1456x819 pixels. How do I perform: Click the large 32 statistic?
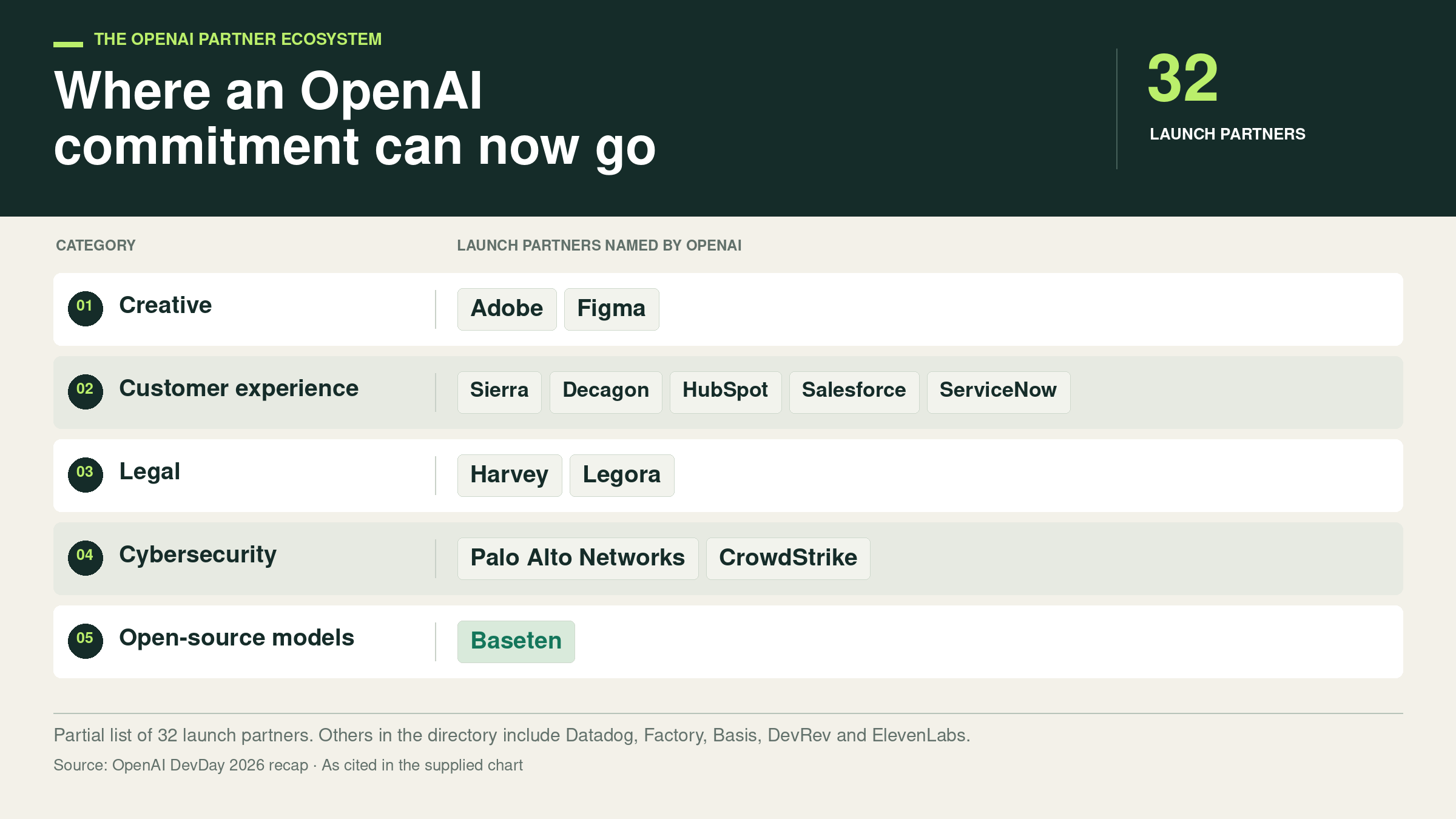tap(1183, 78)
